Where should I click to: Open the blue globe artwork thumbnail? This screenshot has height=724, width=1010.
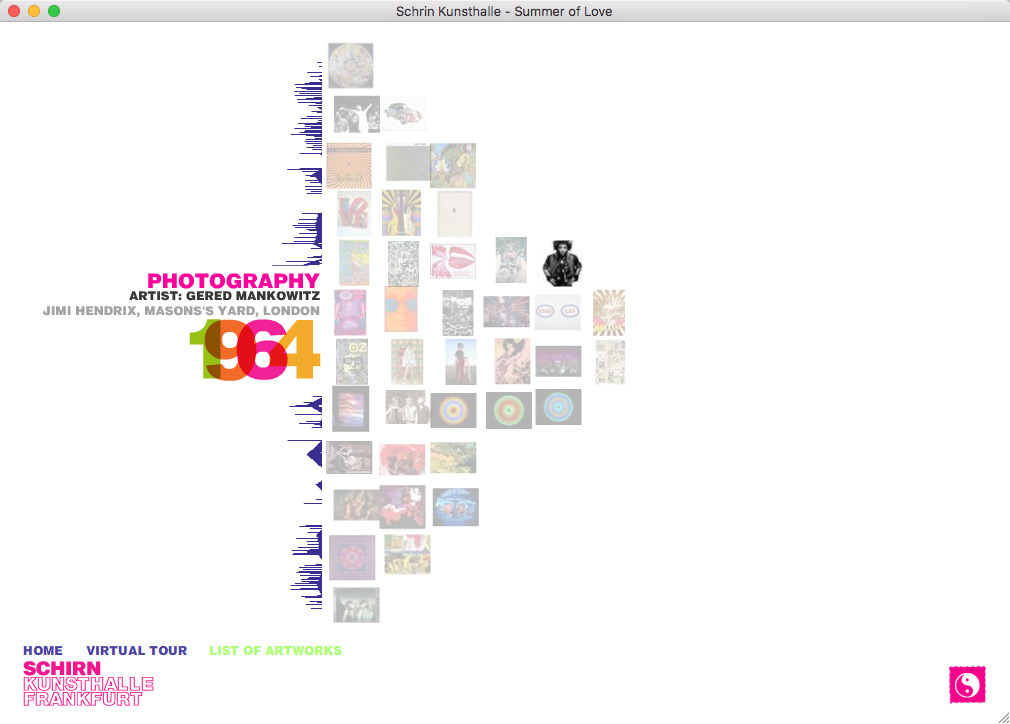[455, 507]
